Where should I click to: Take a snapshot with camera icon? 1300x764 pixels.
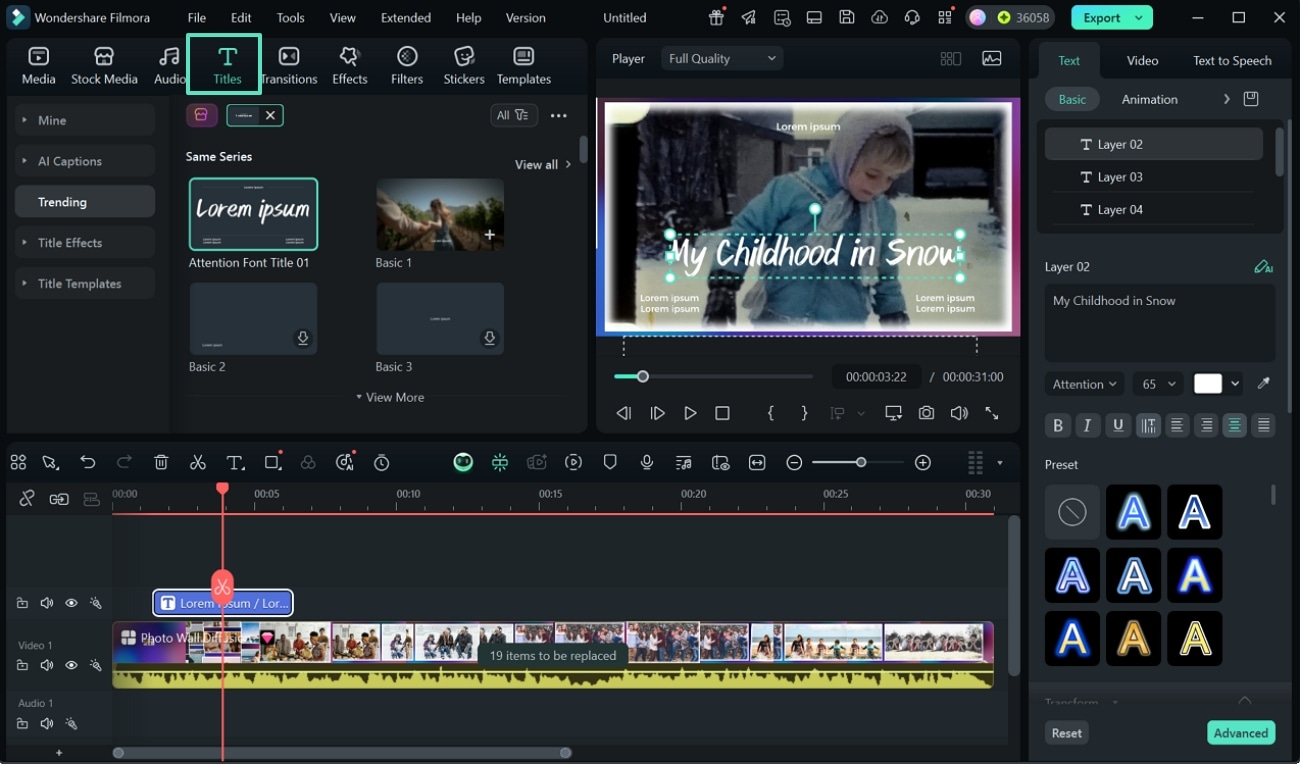(x=927, y=413)
